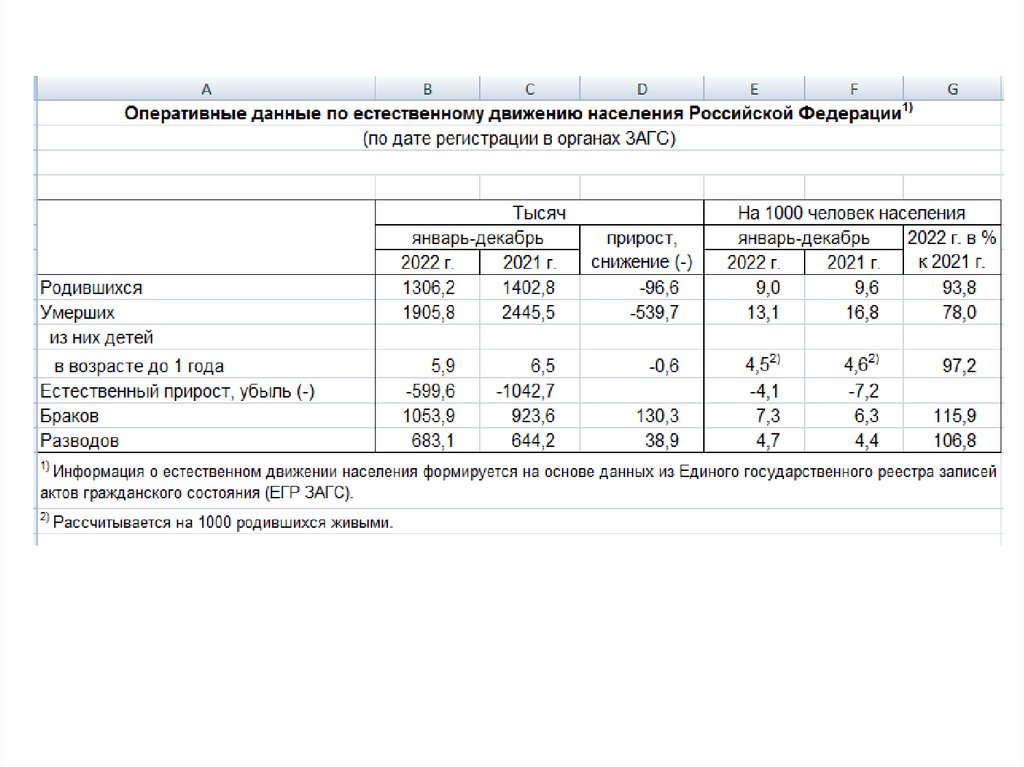
Task: Click cell value 93,8
Action: [x=959, y=287]
